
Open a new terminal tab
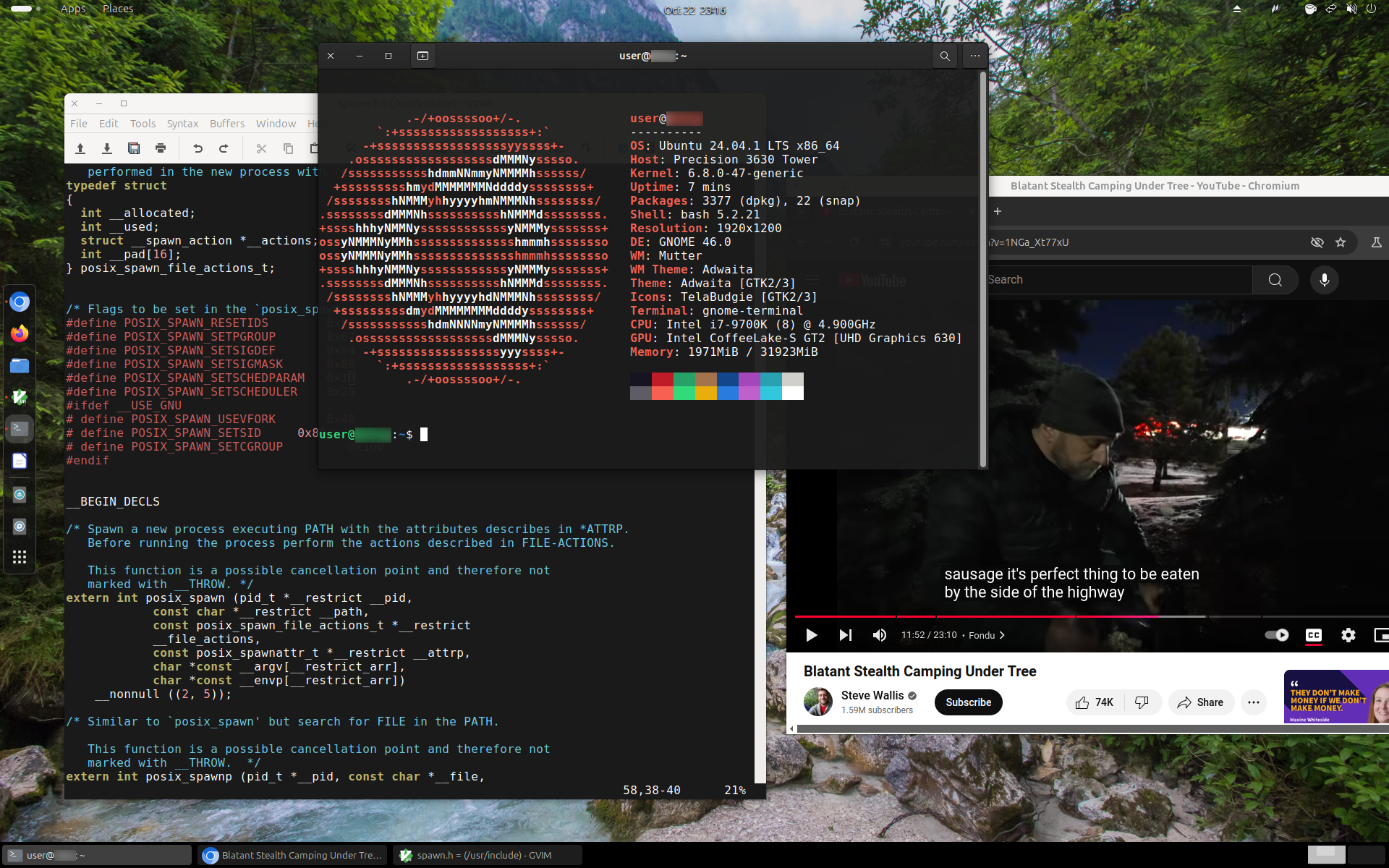423,56
